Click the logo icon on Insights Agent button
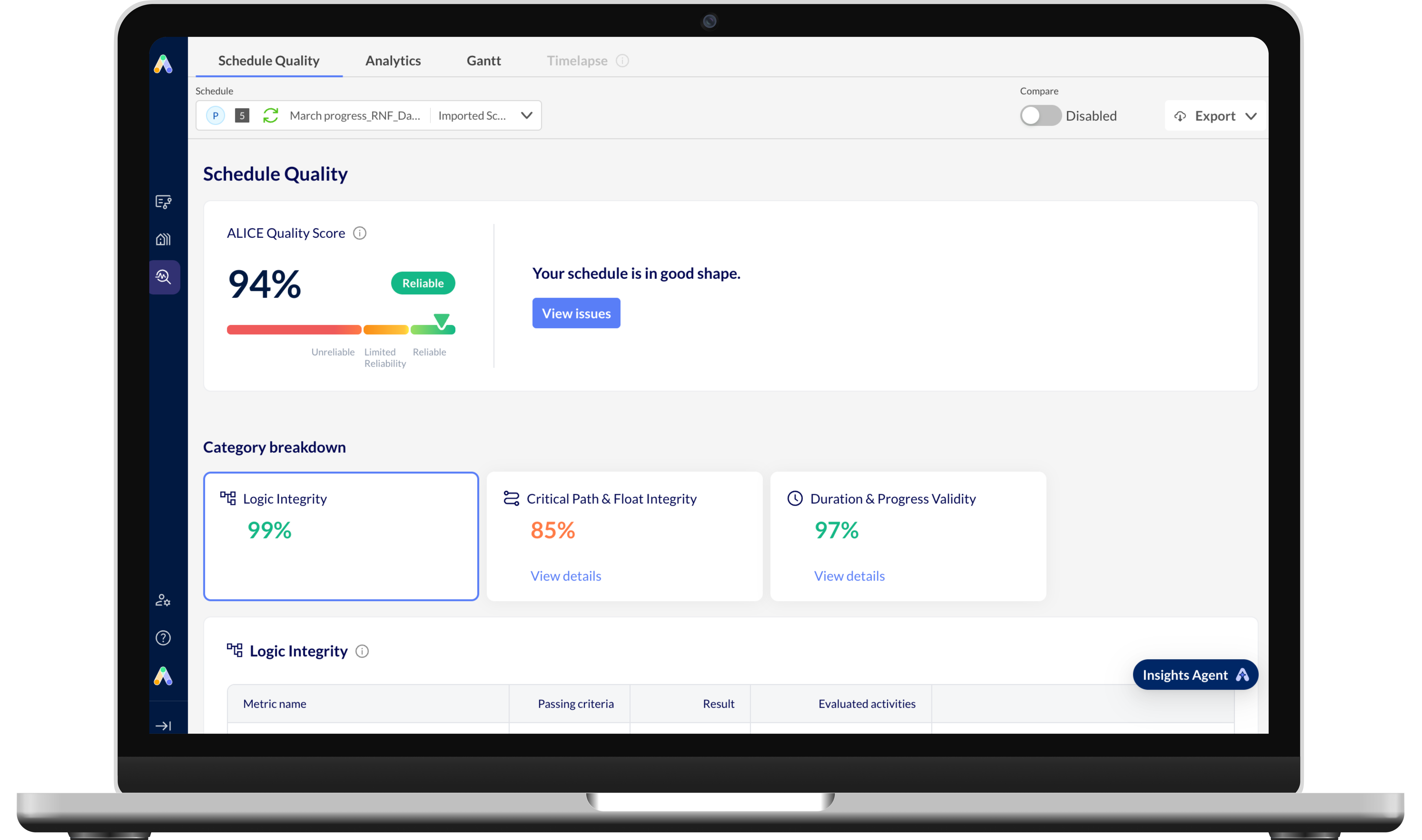Viewport: 1422px width, 840px height. (x=1242, y=675)
